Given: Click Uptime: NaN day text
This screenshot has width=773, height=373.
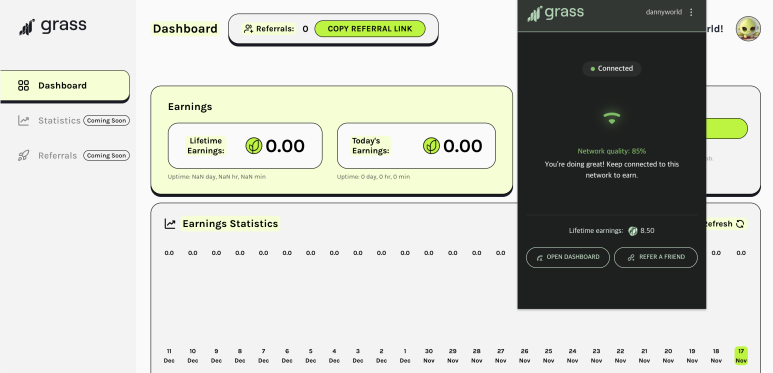Looking at the screenshot, I should [217, 176].
